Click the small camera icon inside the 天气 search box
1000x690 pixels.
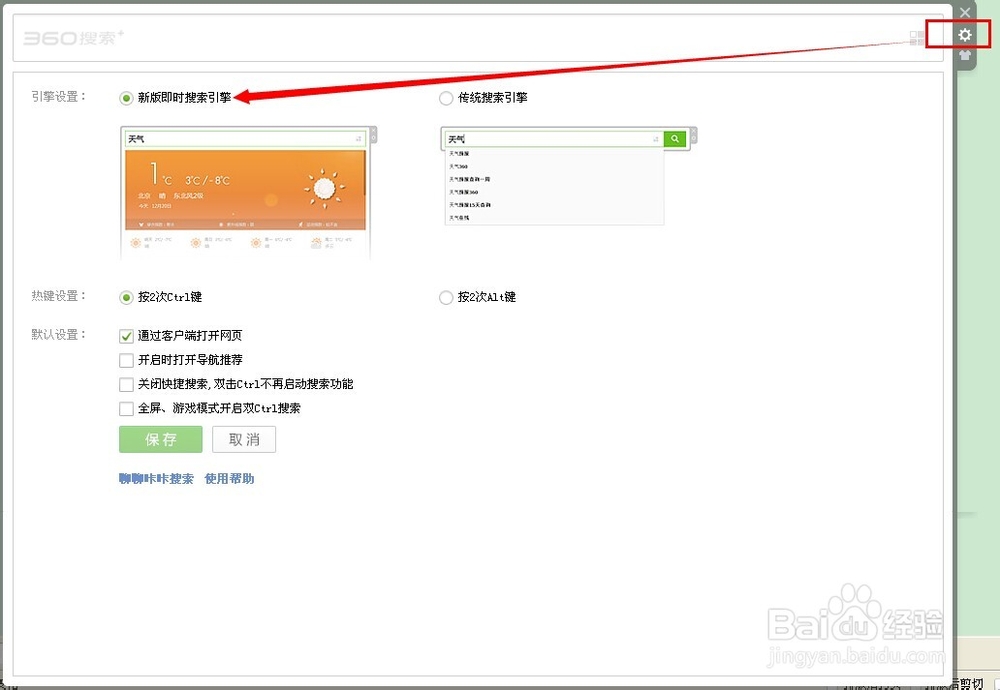(655, 137)
